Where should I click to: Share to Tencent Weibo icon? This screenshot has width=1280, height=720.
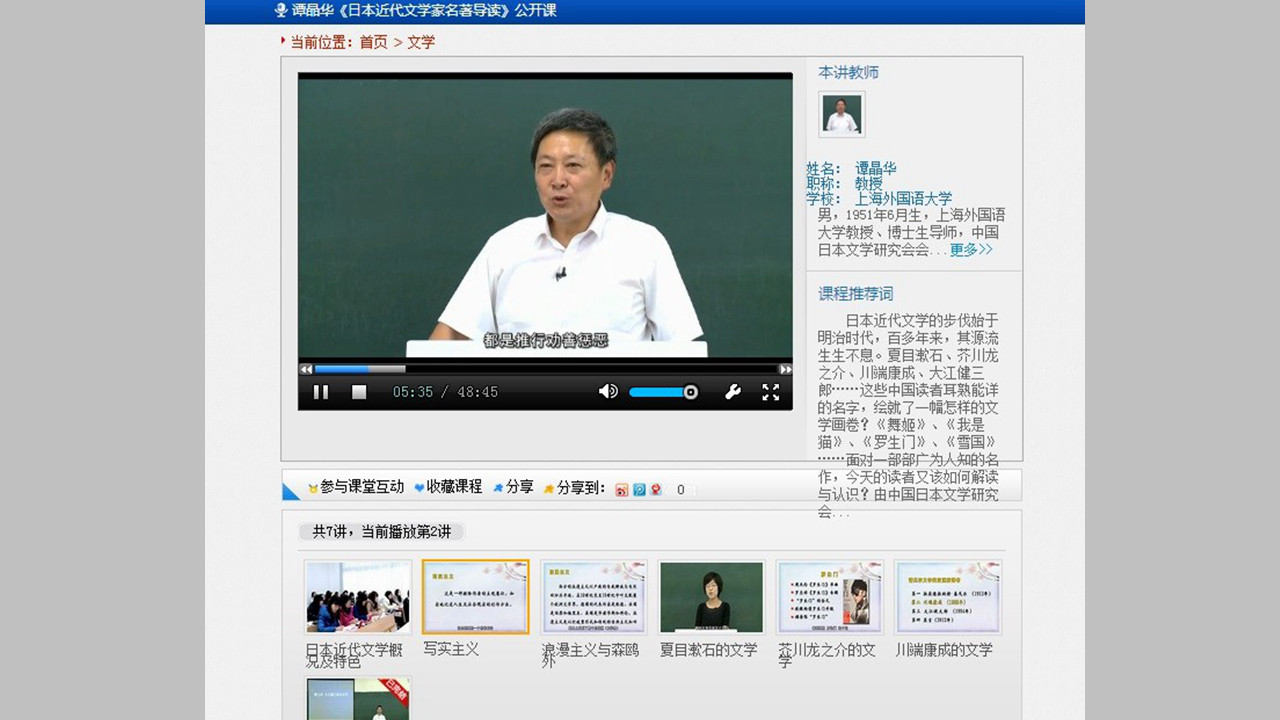coord(639,489)
